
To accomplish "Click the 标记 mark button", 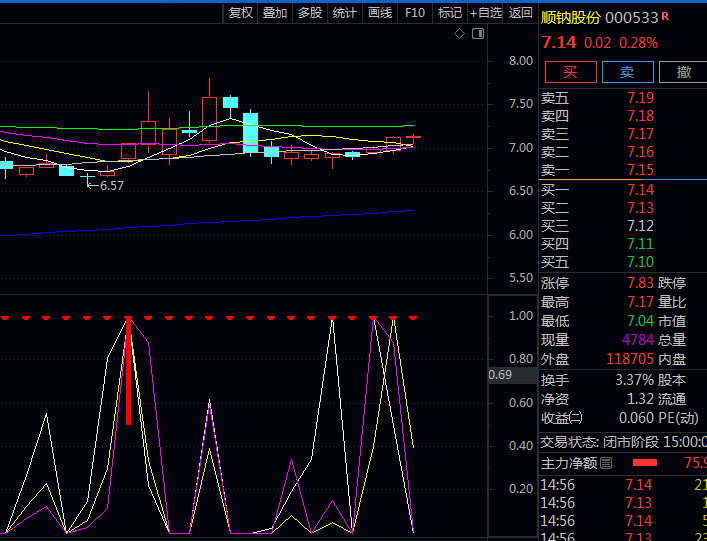I will (x=450, y=13).
